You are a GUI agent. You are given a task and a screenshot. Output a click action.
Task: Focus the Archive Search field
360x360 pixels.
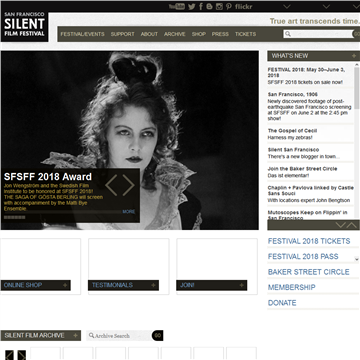(119, 336)
